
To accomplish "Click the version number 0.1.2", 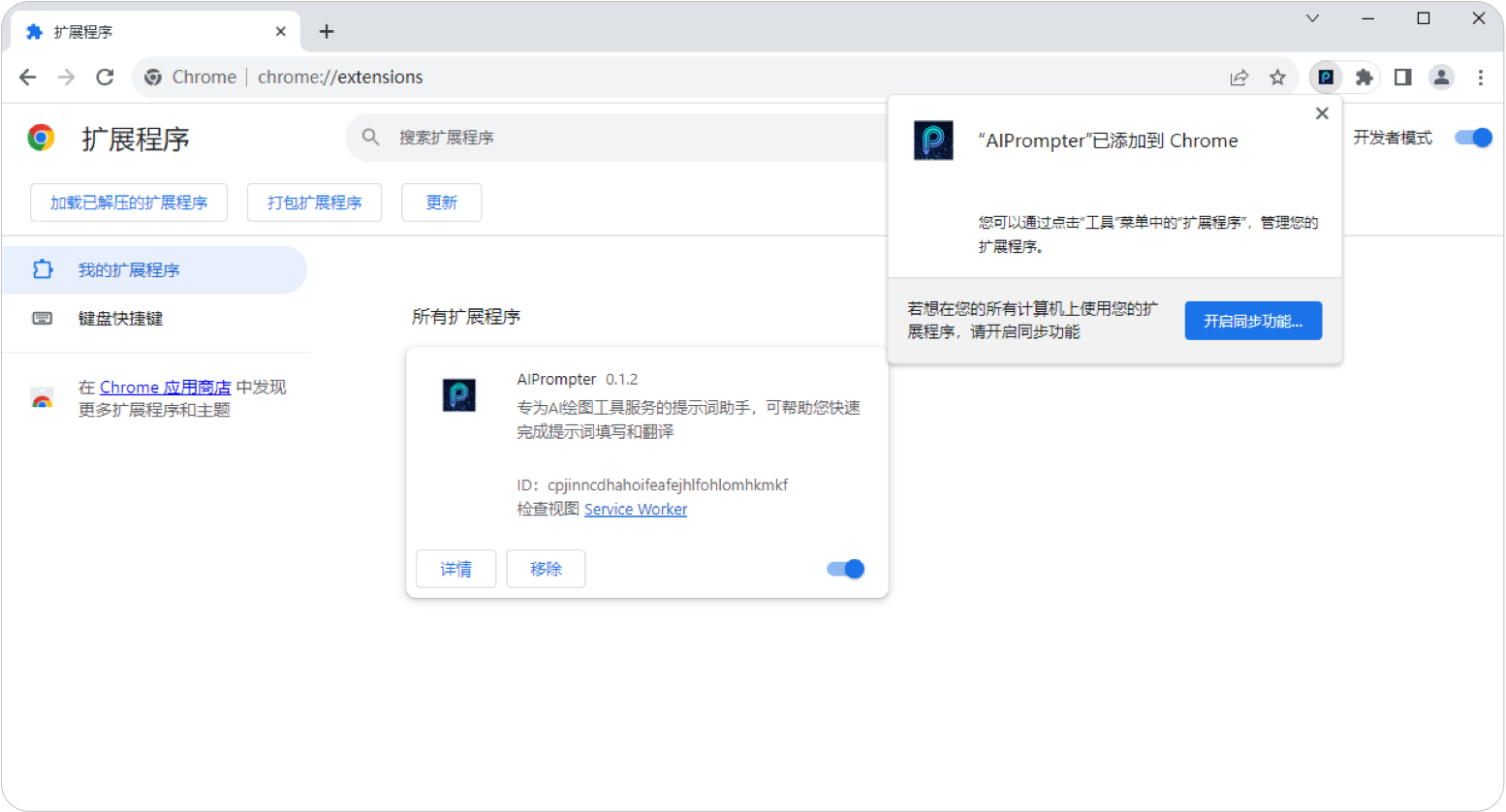I will pyautogui.click(x=622, y=380).
